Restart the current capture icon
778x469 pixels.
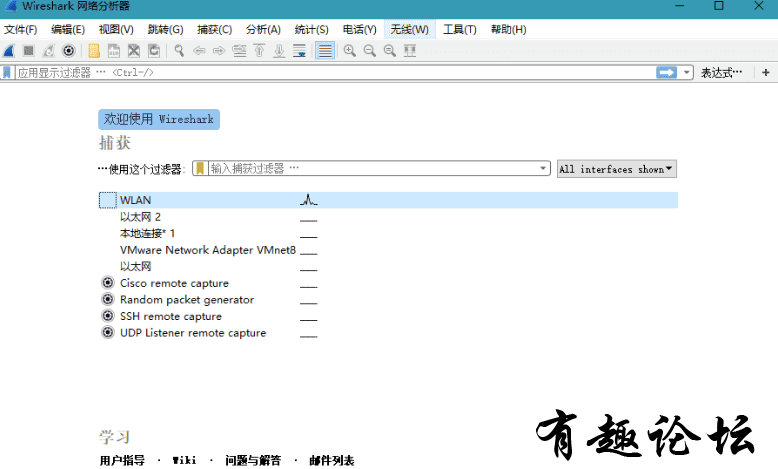click(x=49, y=51)
